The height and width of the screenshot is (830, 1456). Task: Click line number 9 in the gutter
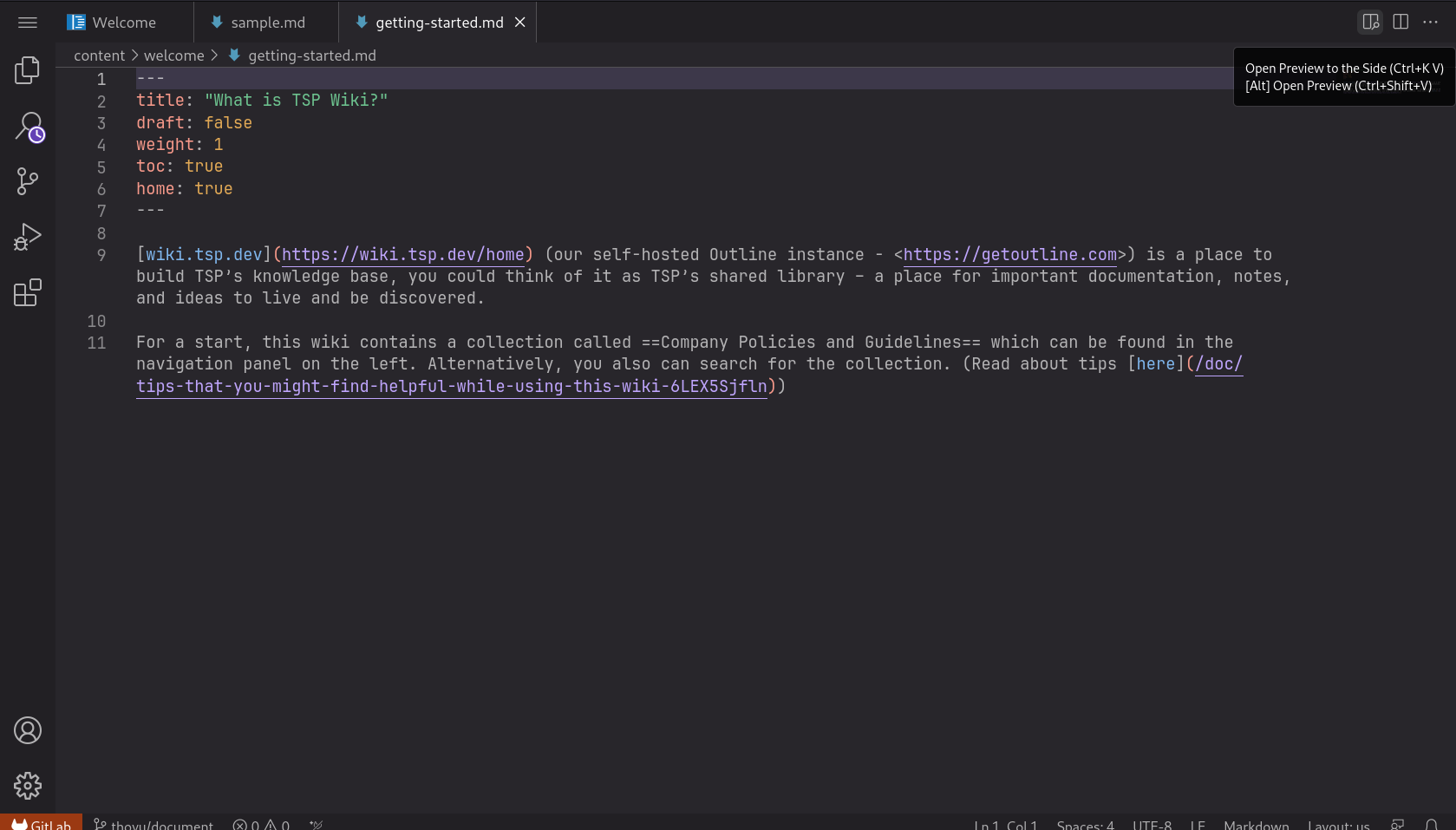101,255
